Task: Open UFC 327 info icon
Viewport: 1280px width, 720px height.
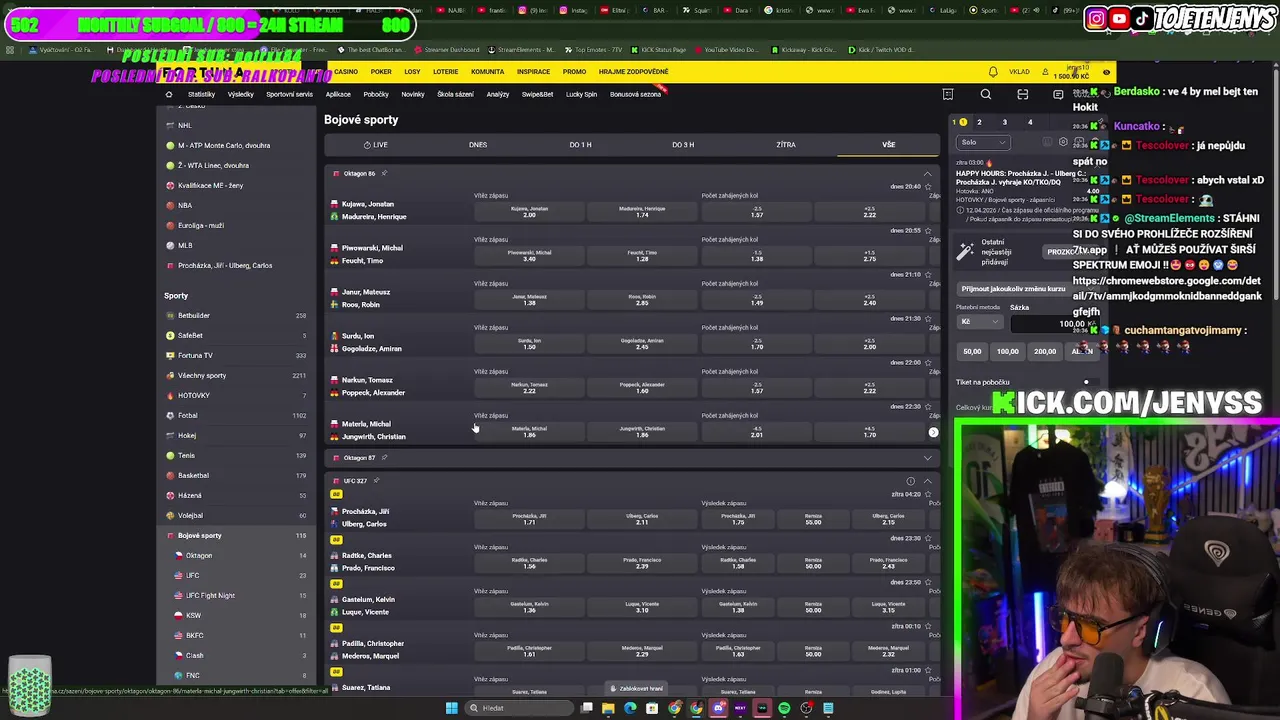Action: click(x=910, y=481)
